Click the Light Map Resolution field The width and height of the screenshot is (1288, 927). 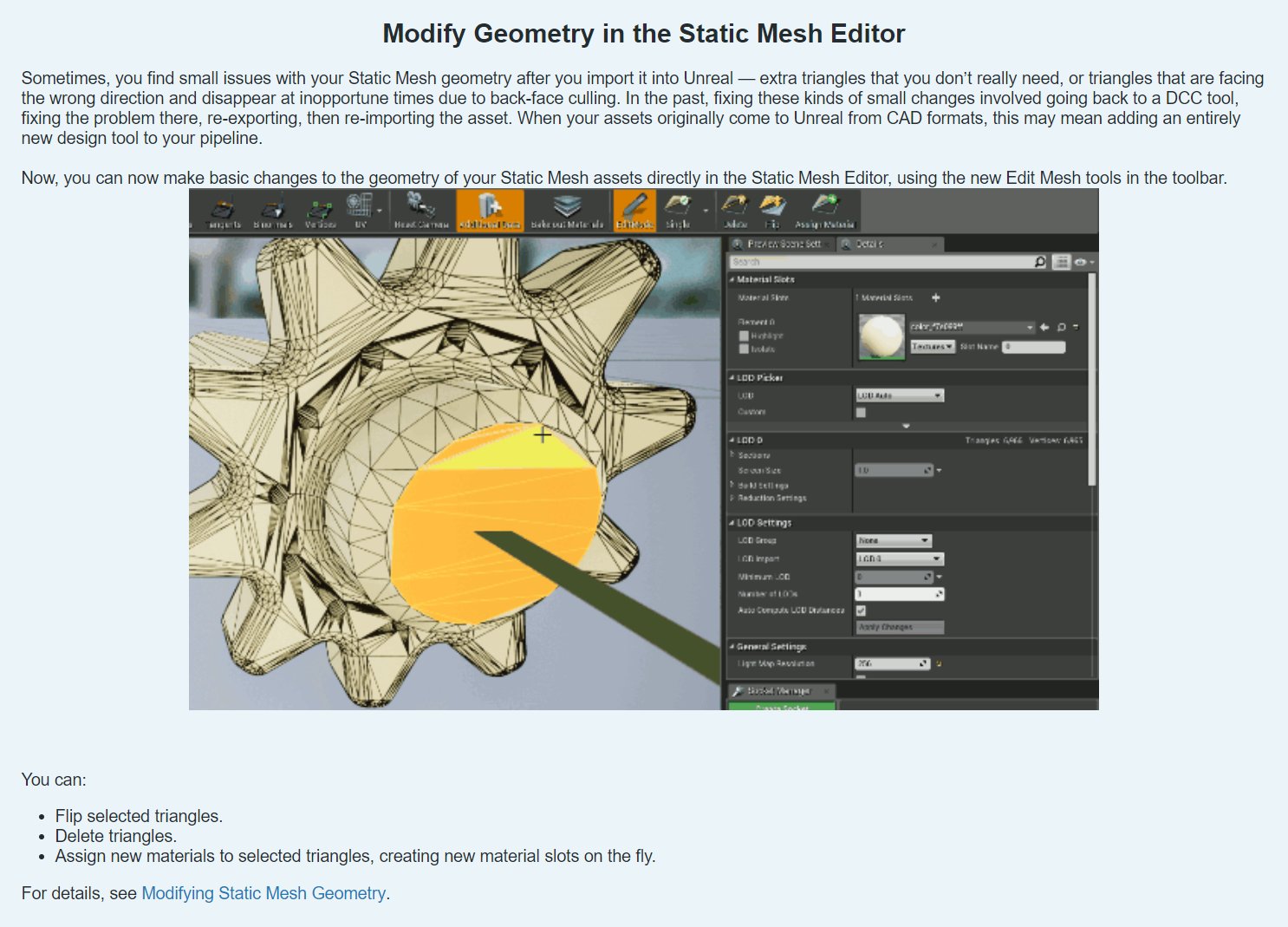[893, 663]
